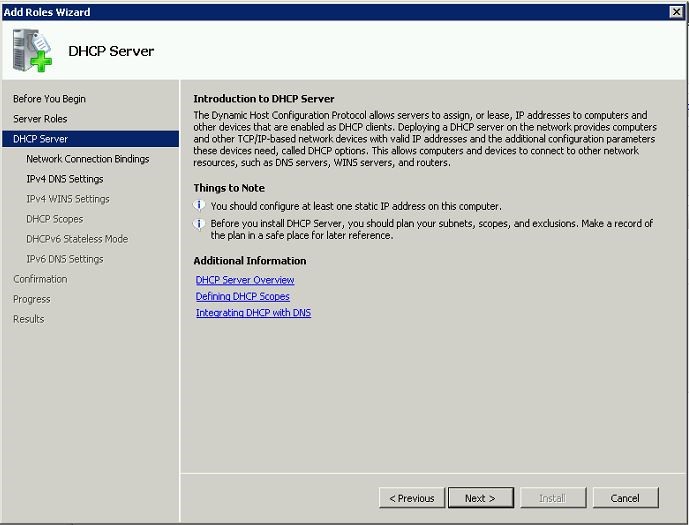Viewport: 689px width, 525px height.
Task: Close the Add Roles Wizard window
Action: (676, 12)
